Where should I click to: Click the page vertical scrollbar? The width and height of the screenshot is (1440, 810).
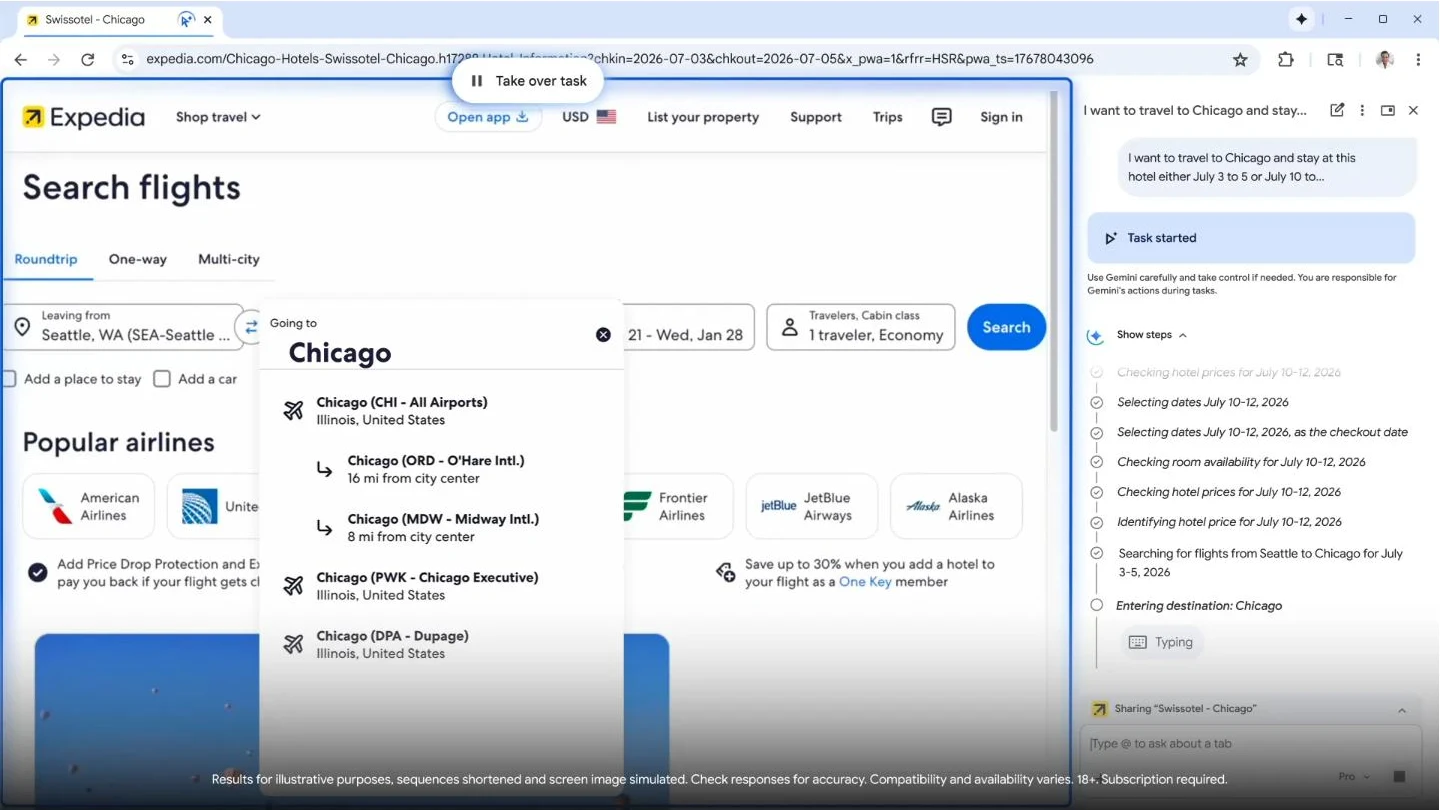click(1053, 260)
